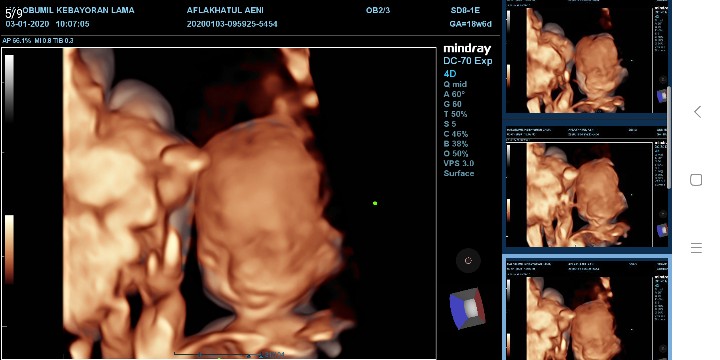The image size is (720, 360).
Task: Select the middle ultrasound thumbnail
Action: 587,187
